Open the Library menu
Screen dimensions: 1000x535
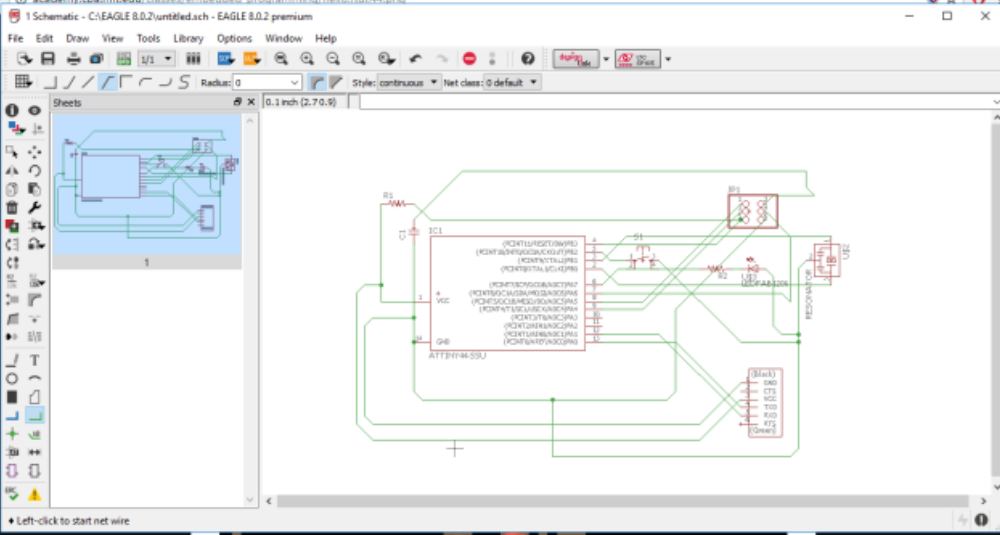coord(188,38)
